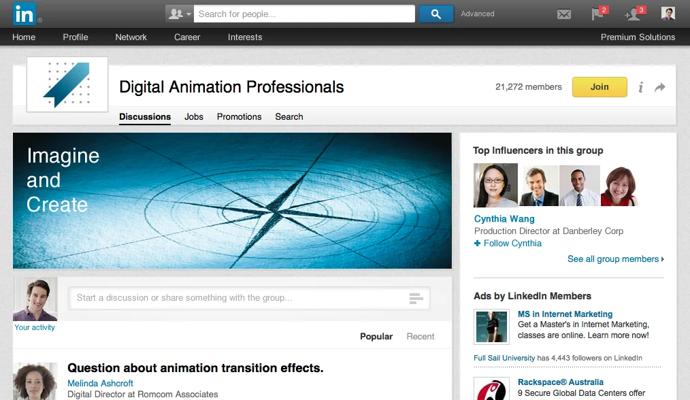Screen dimensions: 690x400
Task: Open the account profile photo menu
Action: 668,13
